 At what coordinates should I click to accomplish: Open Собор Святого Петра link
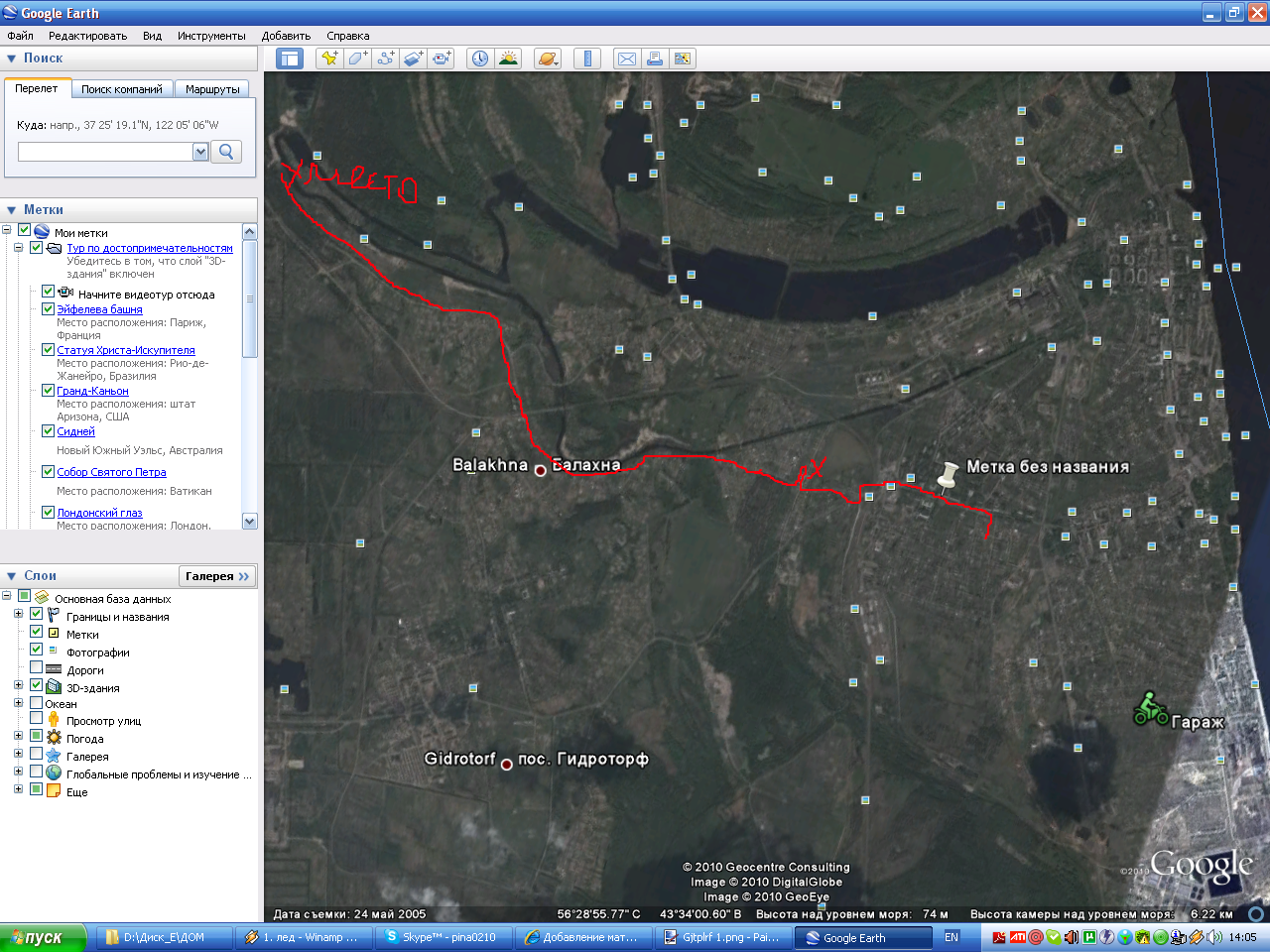[111, 472]
